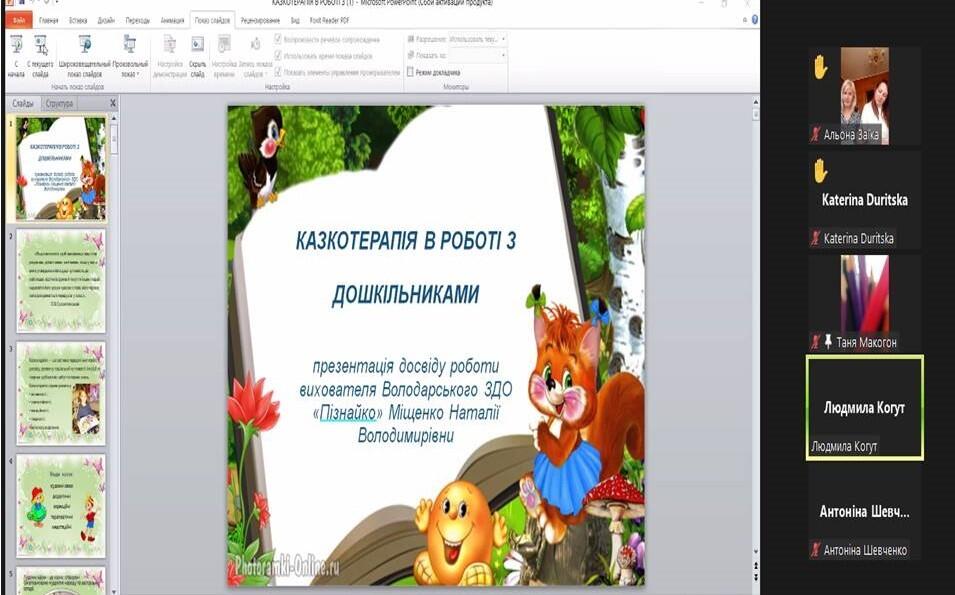This screenshot has height=595, width=955.
Task: Select Таня Макогон video tile
Action: point(865,303)
